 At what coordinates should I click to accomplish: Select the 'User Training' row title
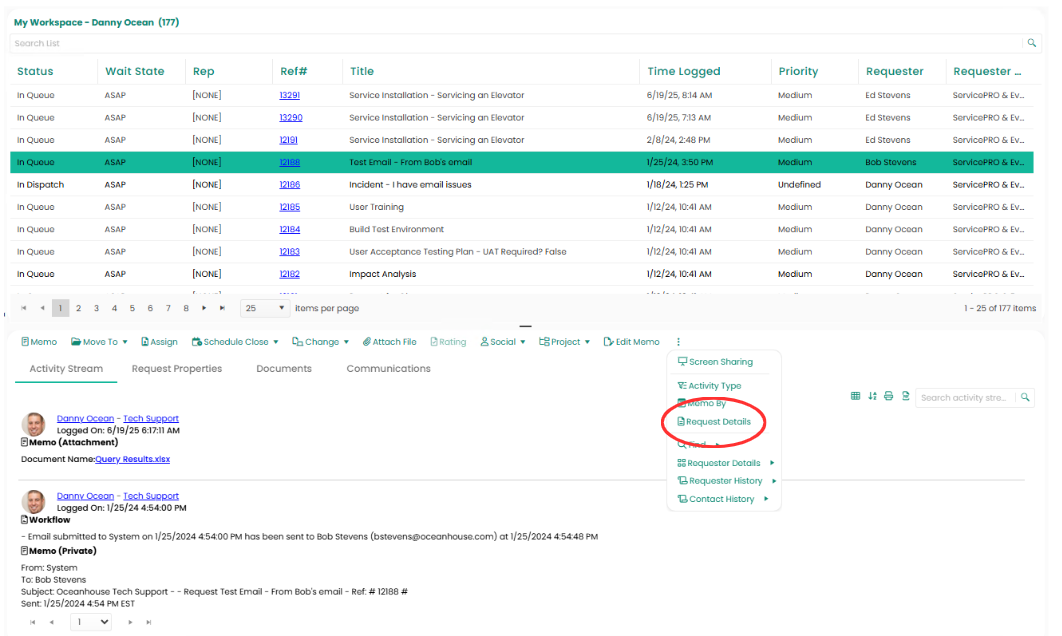[x=376, y=207]
